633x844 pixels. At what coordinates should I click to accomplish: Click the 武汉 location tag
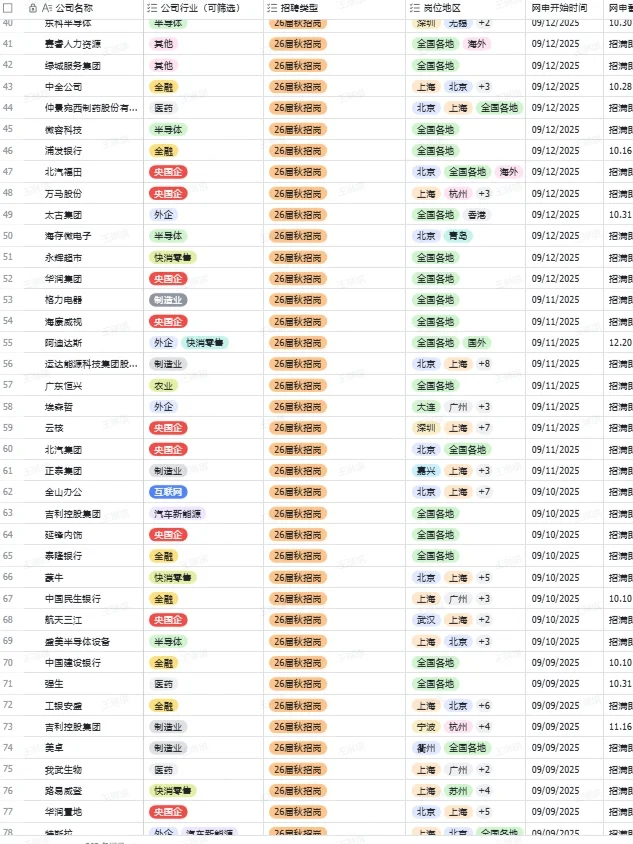click(426, 620)
